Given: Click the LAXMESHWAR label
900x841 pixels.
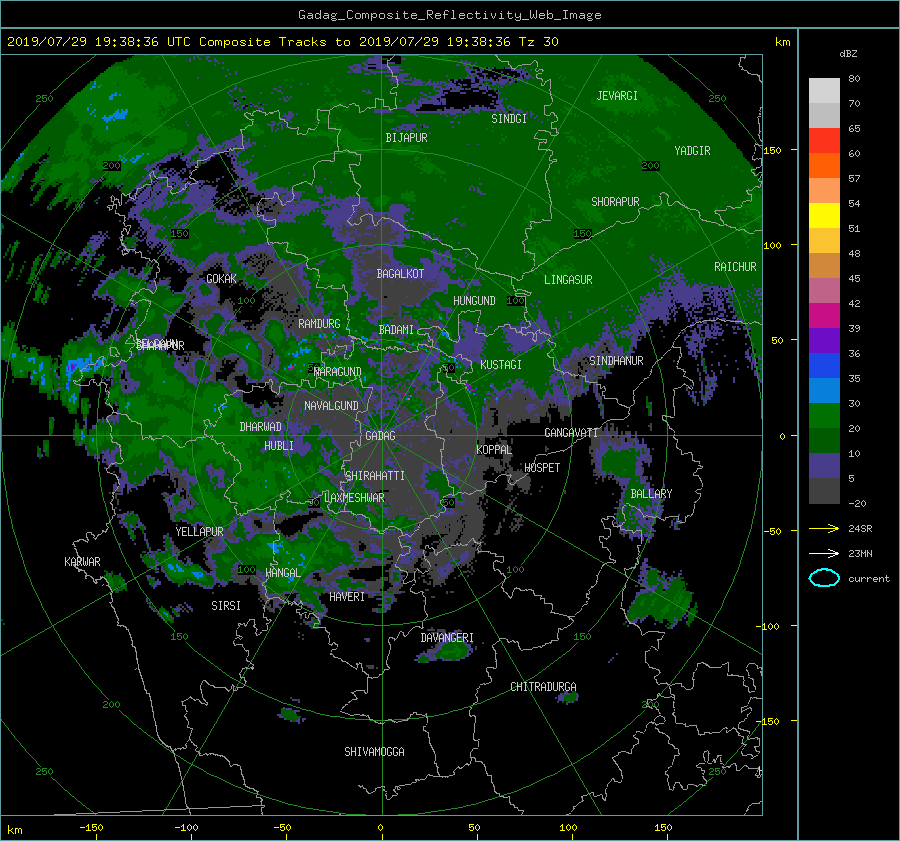Looking at the screenshot, I should pos(354,498).
